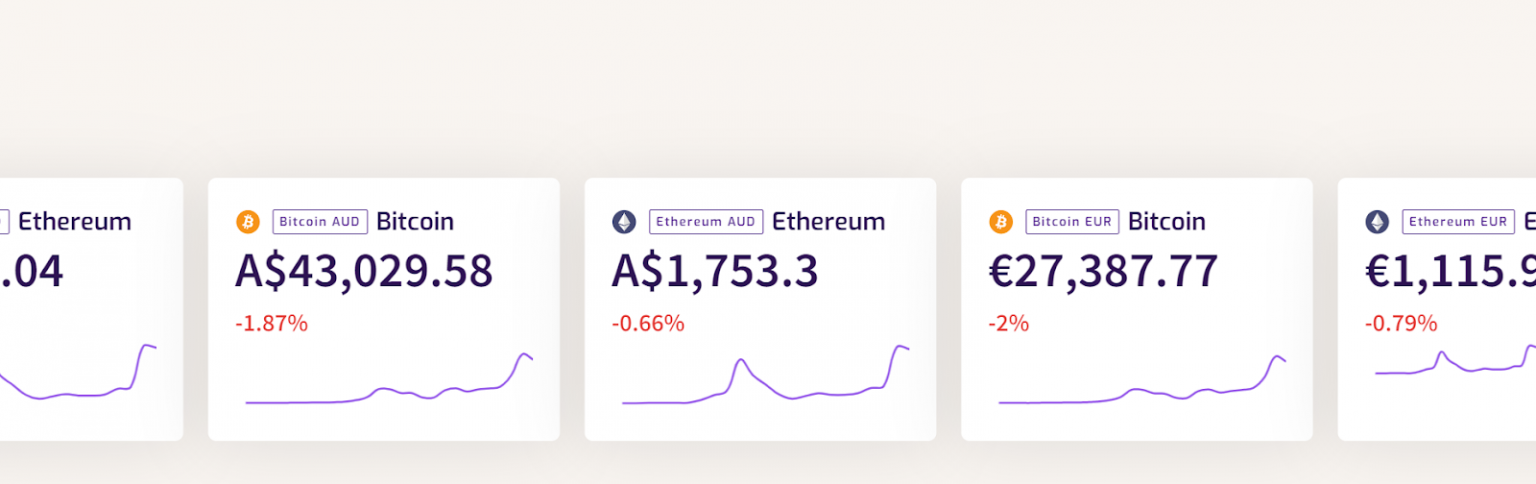Viewport: 1536px width, 484px height.
Task: Click the -0.66% change value
Action: 648,324
